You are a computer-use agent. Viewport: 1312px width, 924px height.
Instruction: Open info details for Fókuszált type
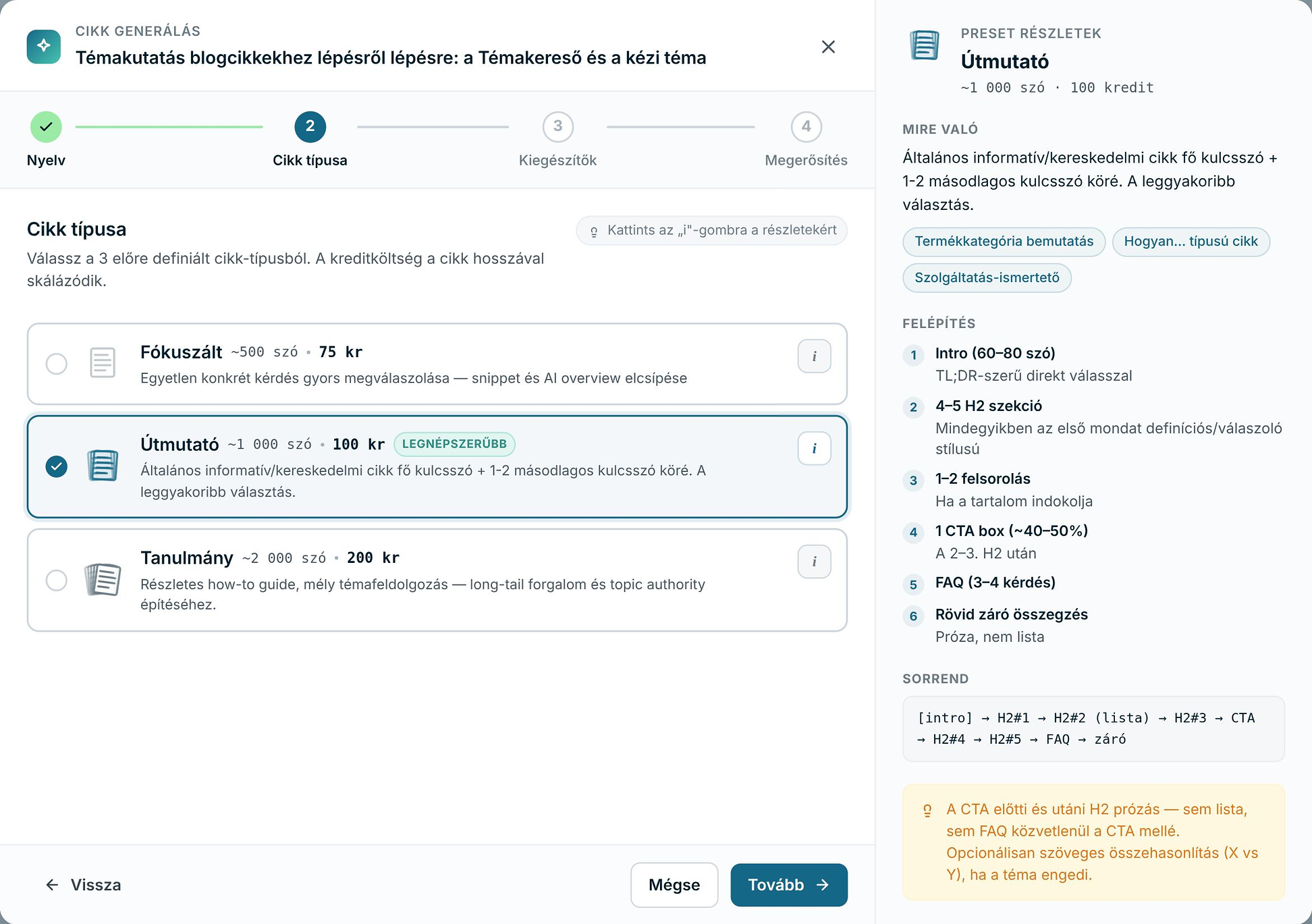click(x=814, y=356)
